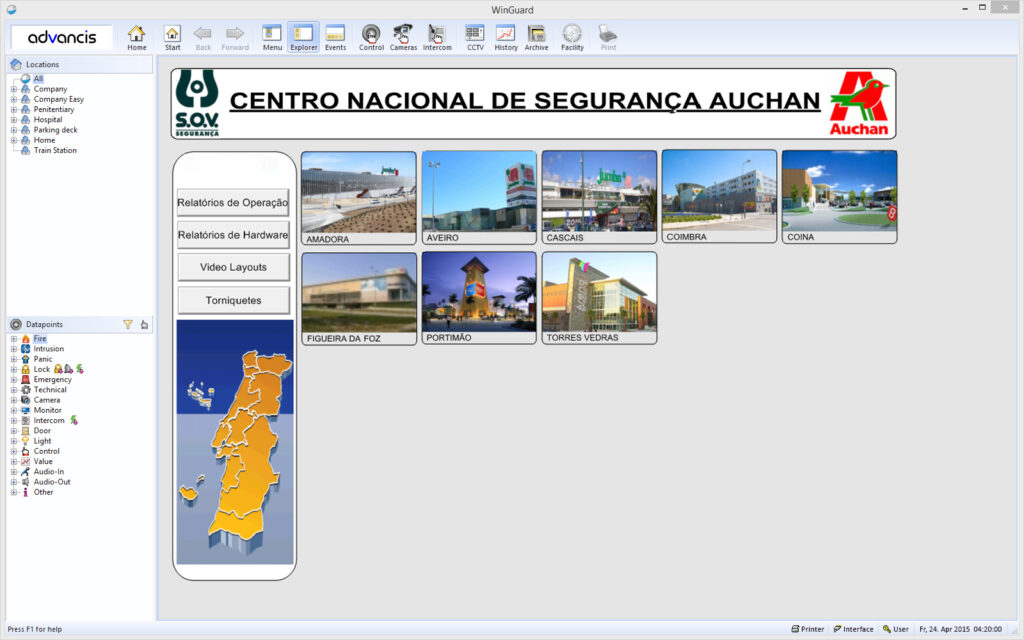Select the Lock datapoint

point(42,369)
